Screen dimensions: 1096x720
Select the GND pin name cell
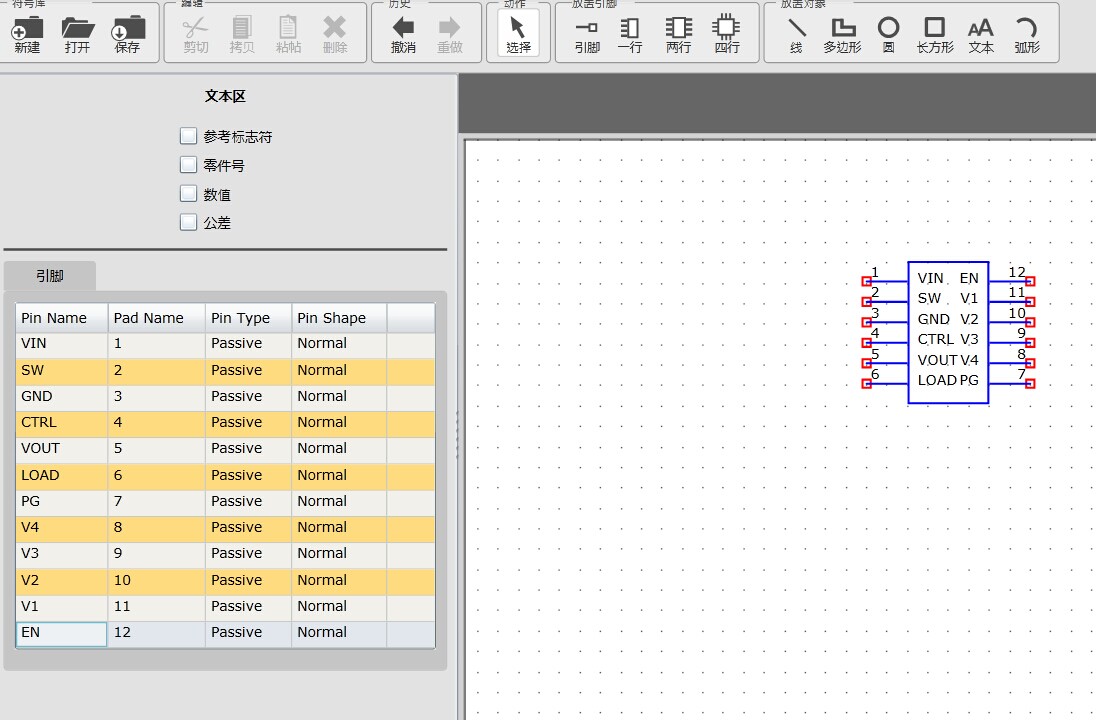coord(62,396)
